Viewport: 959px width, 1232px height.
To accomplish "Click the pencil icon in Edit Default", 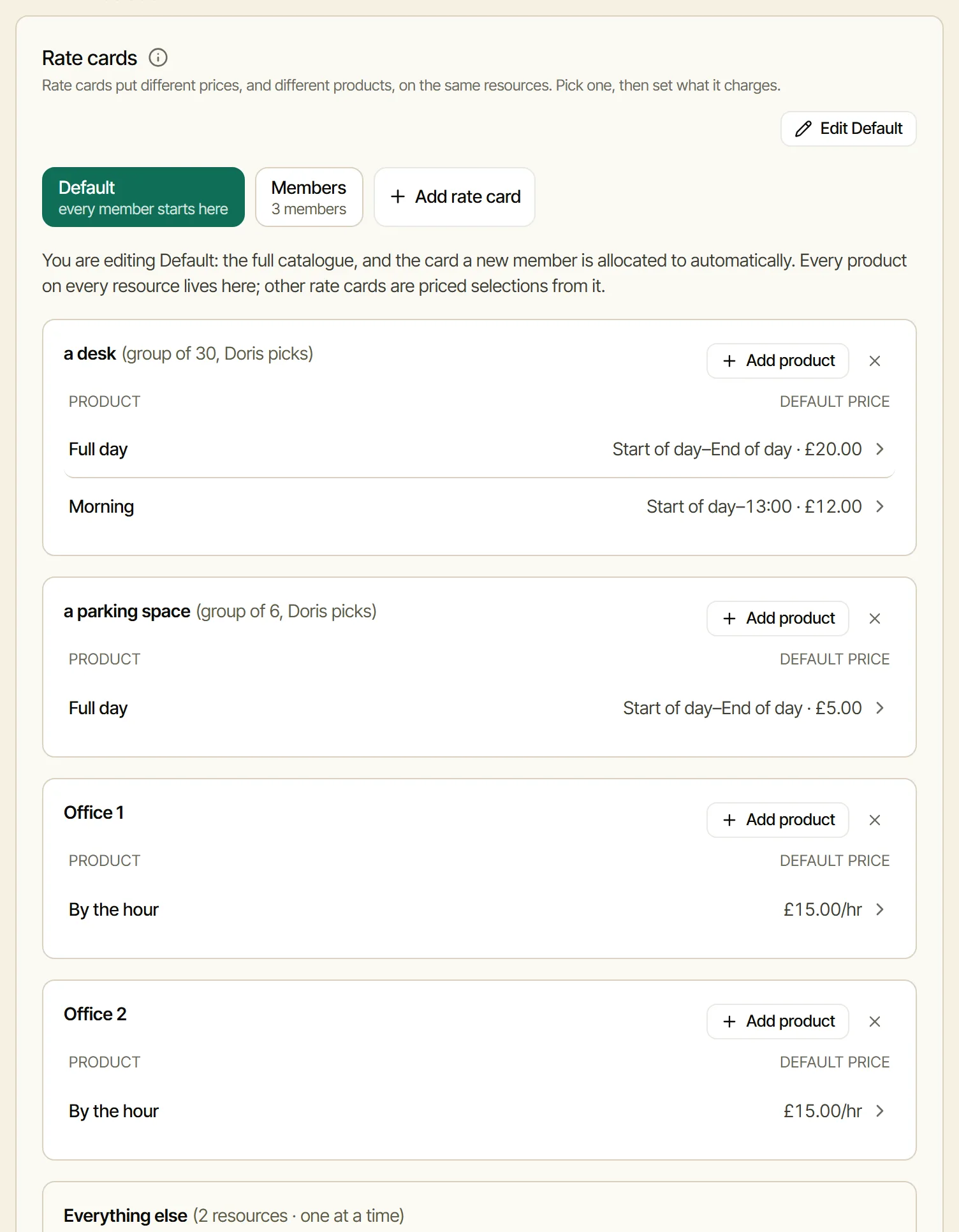I will coord(803,129).
